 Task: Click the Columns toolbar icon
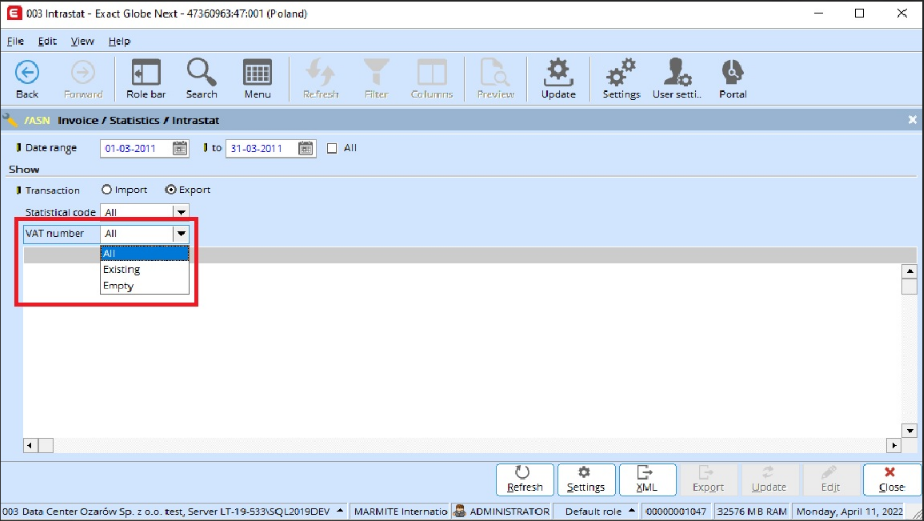pos(432,78)
